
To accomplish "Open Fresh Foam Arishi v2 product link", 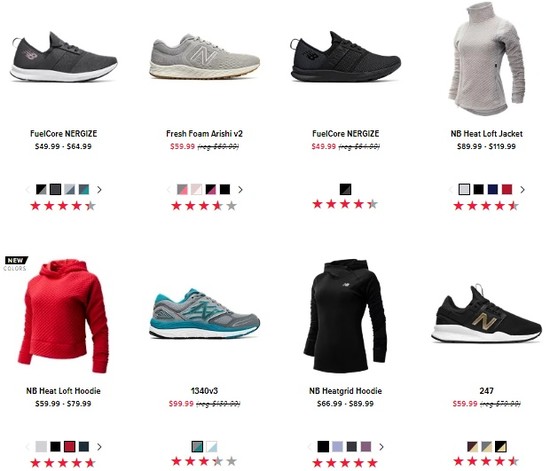I will (204, 134).
